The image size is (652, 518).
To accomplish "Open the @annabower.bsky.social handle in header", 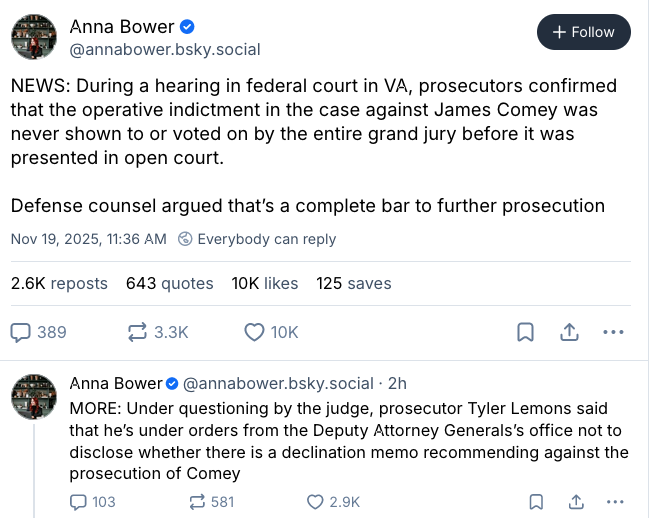I will [x=165, y=49].
